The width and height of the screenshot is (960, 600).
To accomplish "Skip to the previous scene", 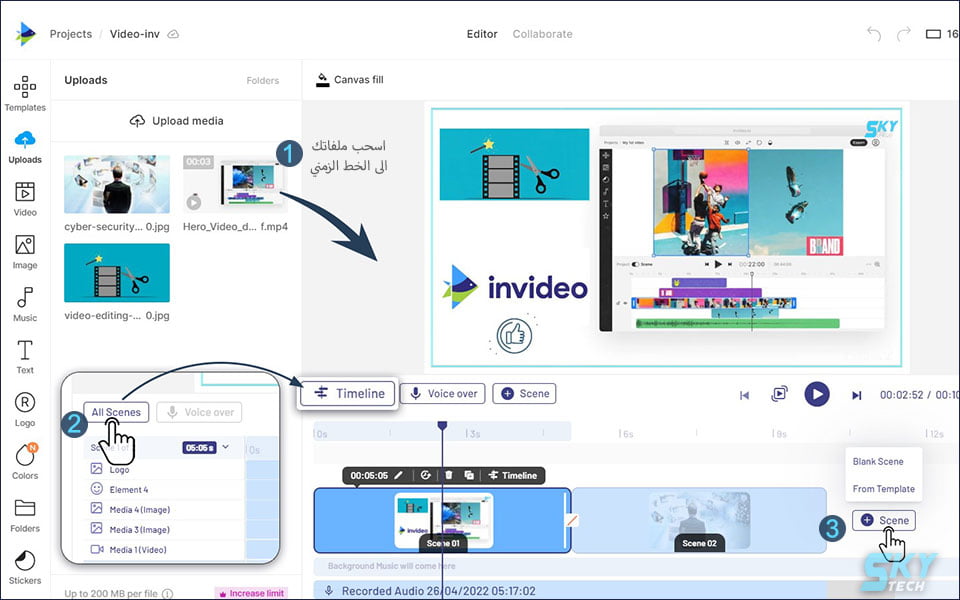I will pyautogui.click(x=744, y=395).
